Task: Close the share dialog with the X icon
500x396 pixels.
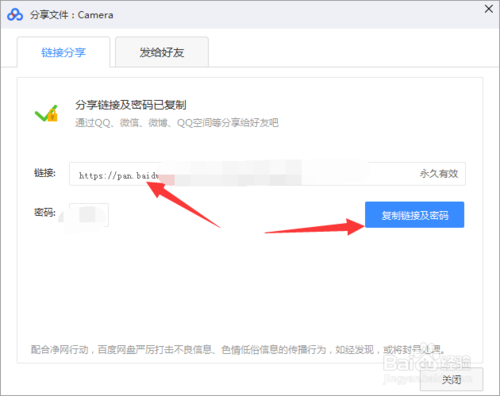Action: tap(489, 9)
